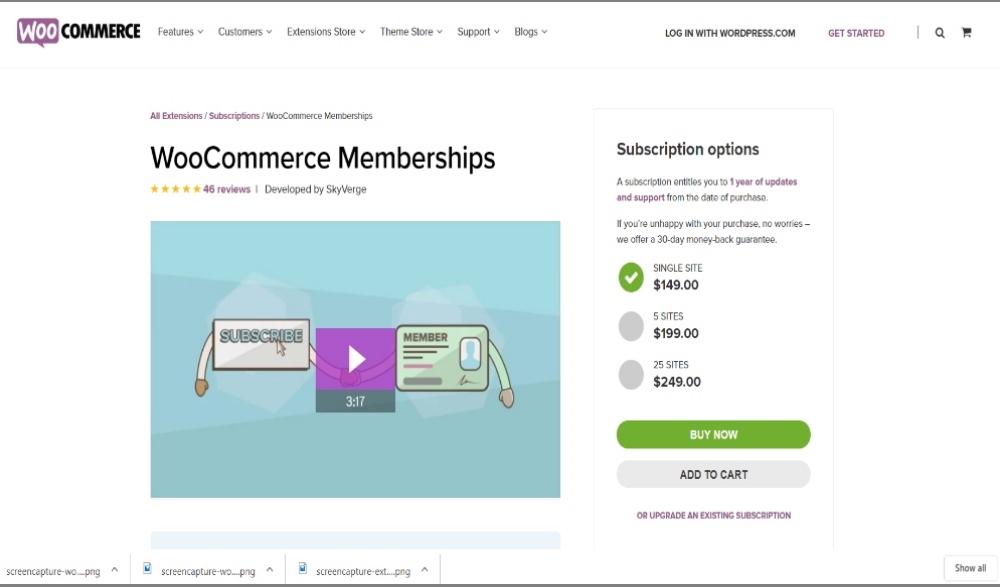This screenshot has height=587, width=1000.
Task: Open options chevron for screencapture-ext download
Action: (x=425, y=570)
